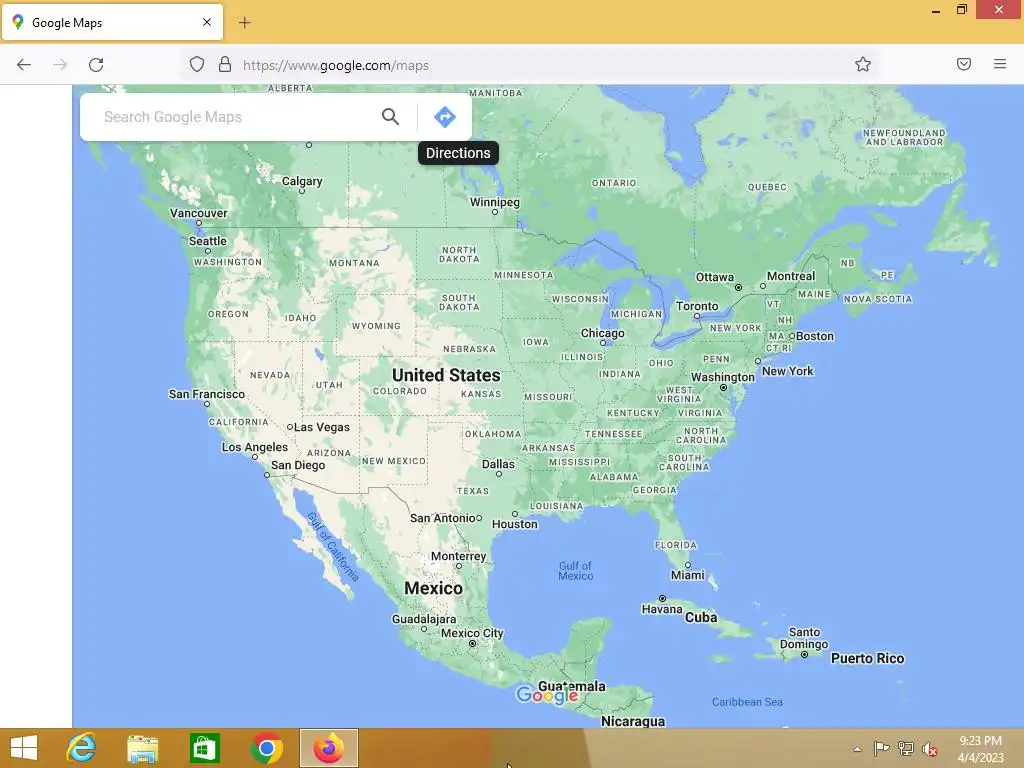Click the New York city label
Image resolution: width=1024 pixels, height=768 pixels.
788,371
